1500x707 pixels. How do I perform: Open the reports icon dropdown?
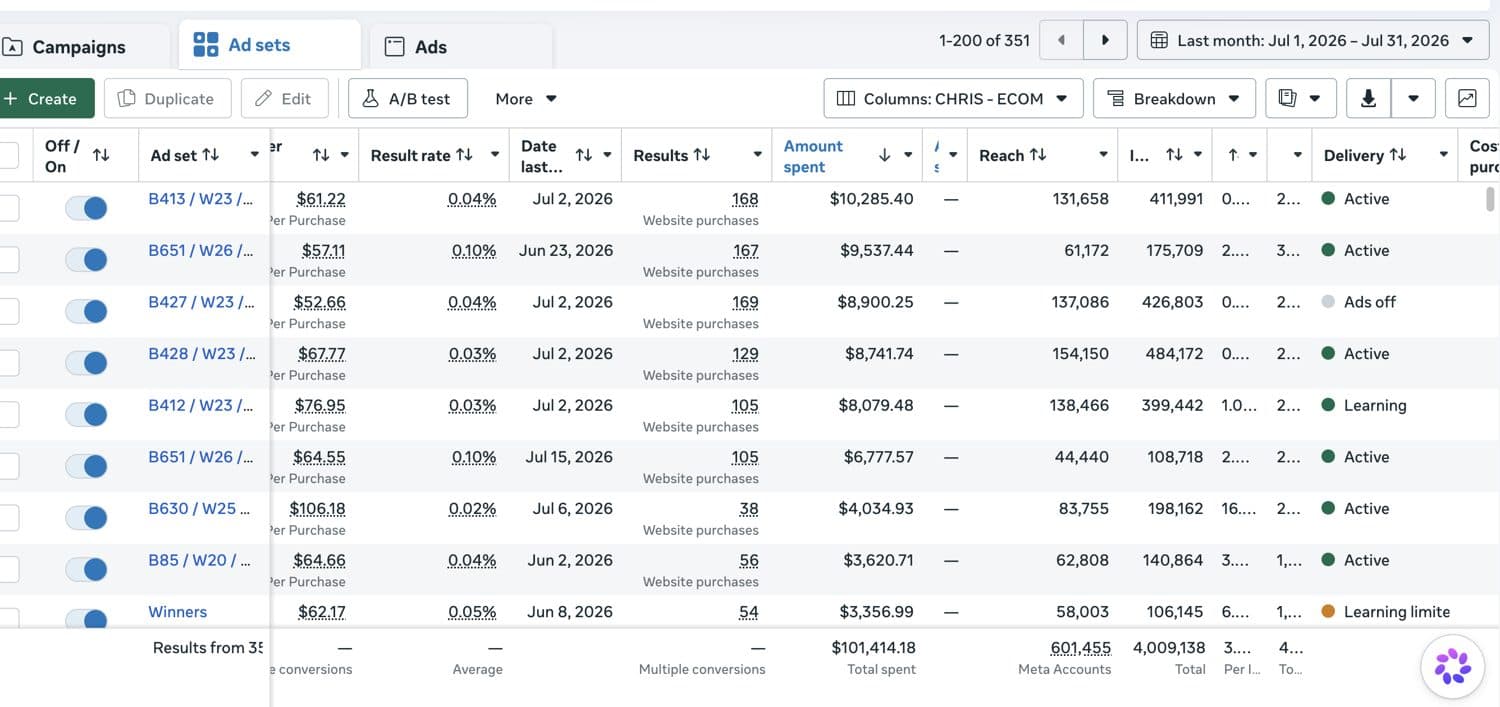[1299, 98]
